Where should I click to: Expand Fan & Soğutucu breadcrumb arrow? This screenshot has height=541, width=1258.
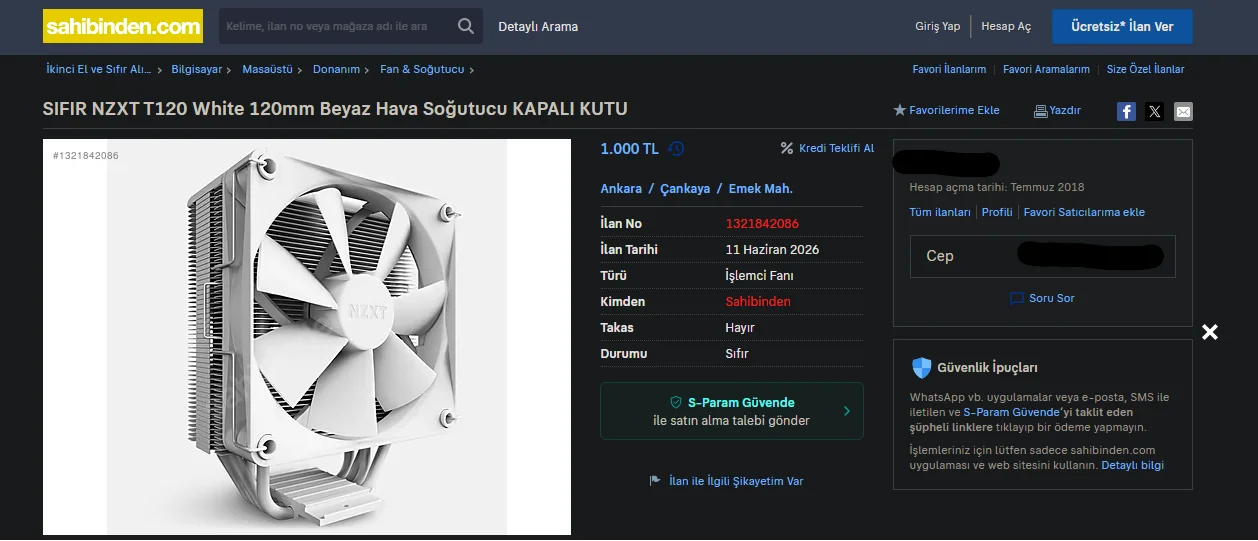click(x=471, y=70)
